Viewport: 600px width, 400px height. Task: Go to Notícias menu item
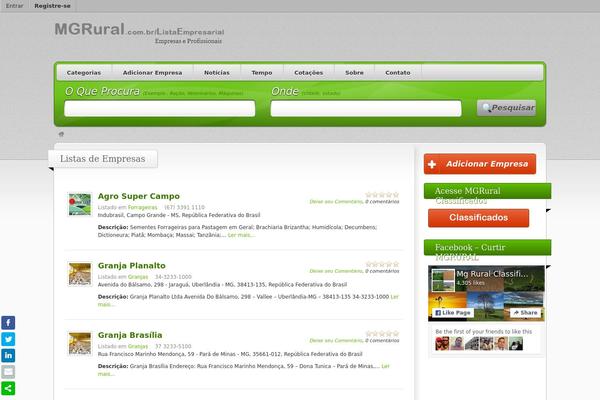[x=217, y=72]
